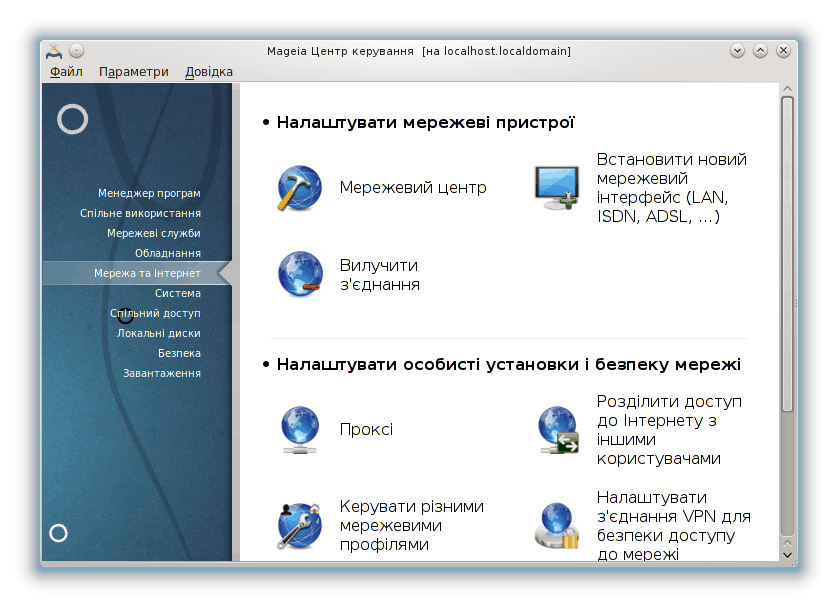Click Налаштувати з'єднання VPN text
Image resolution: width=838 pixels, height=607 pixels.
click(674, 525)
